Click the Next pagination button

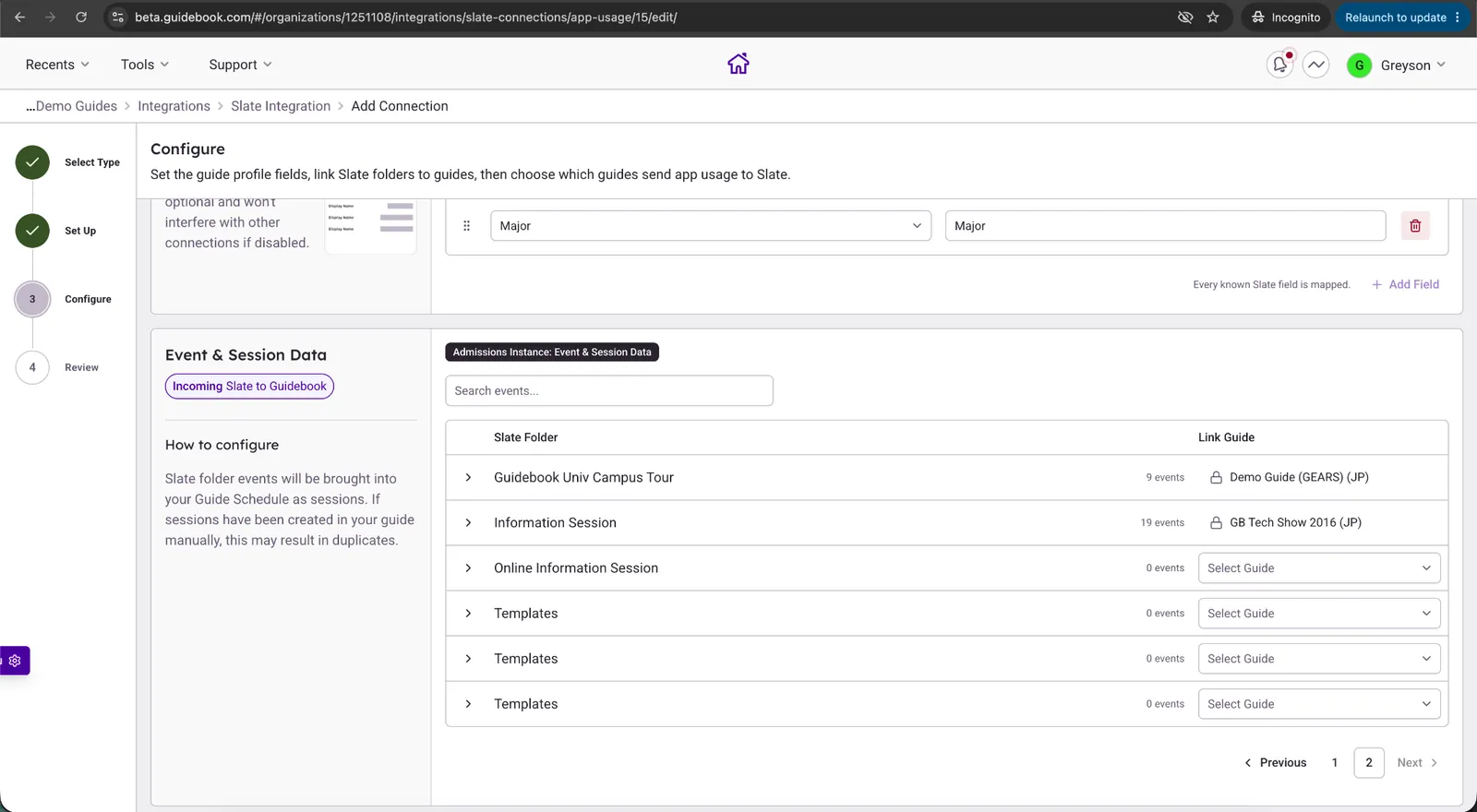coord(1417,763)
